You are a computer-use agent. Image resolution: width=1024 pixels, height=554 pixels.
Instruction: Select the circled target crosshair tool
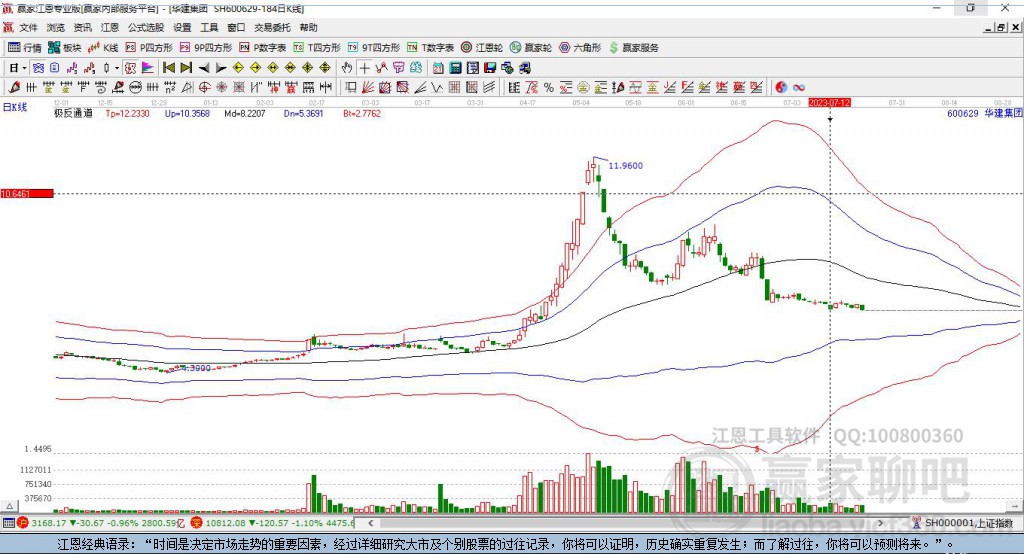(x=204, y=88)
